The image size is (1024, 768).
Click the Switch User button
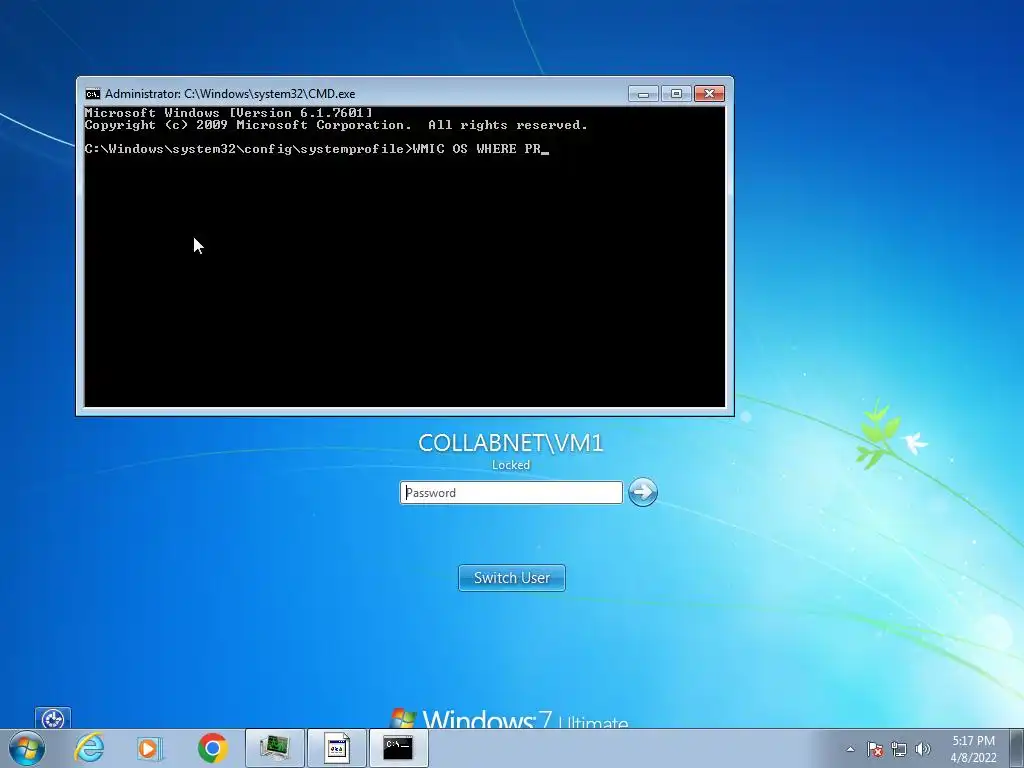point(512,578)
